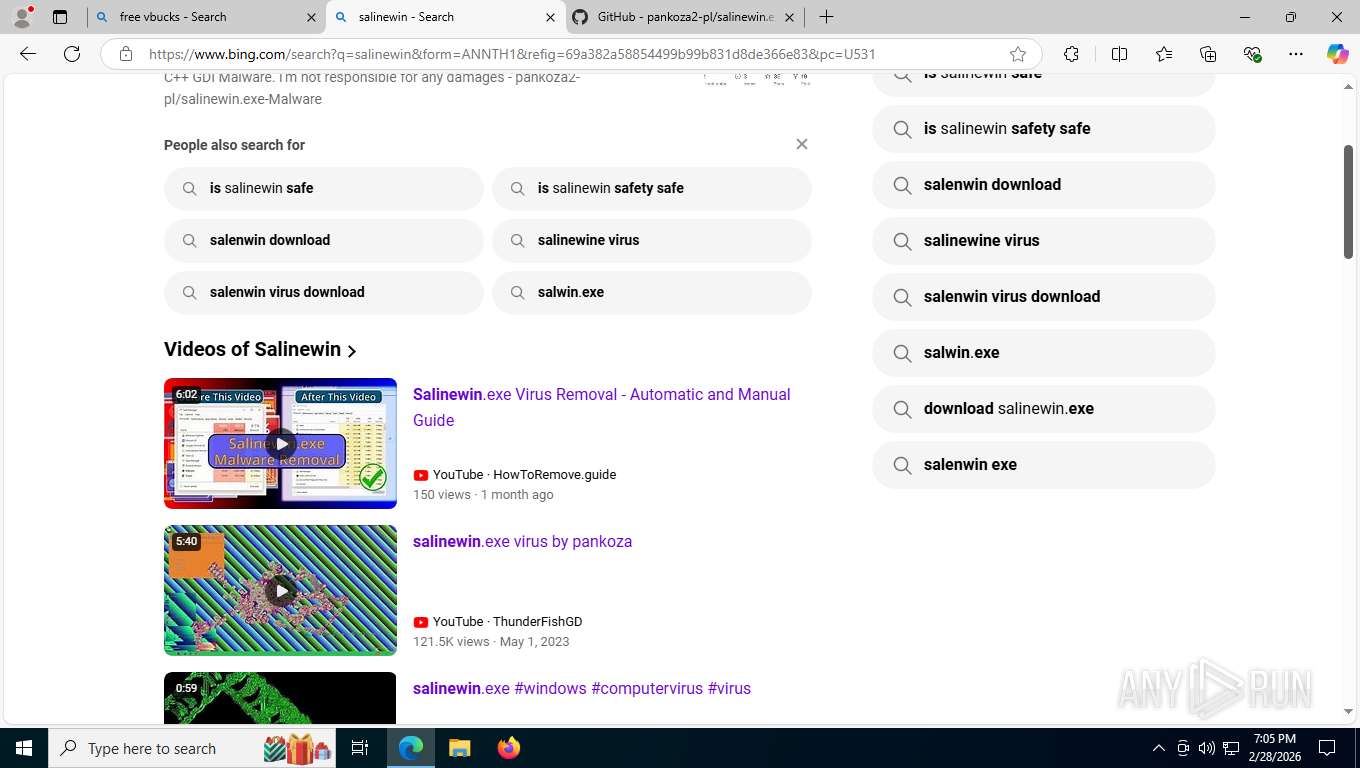1360x768 pixels.
Task: Open Browser essentials heart icon
Action: click(x=1252, y=54)
